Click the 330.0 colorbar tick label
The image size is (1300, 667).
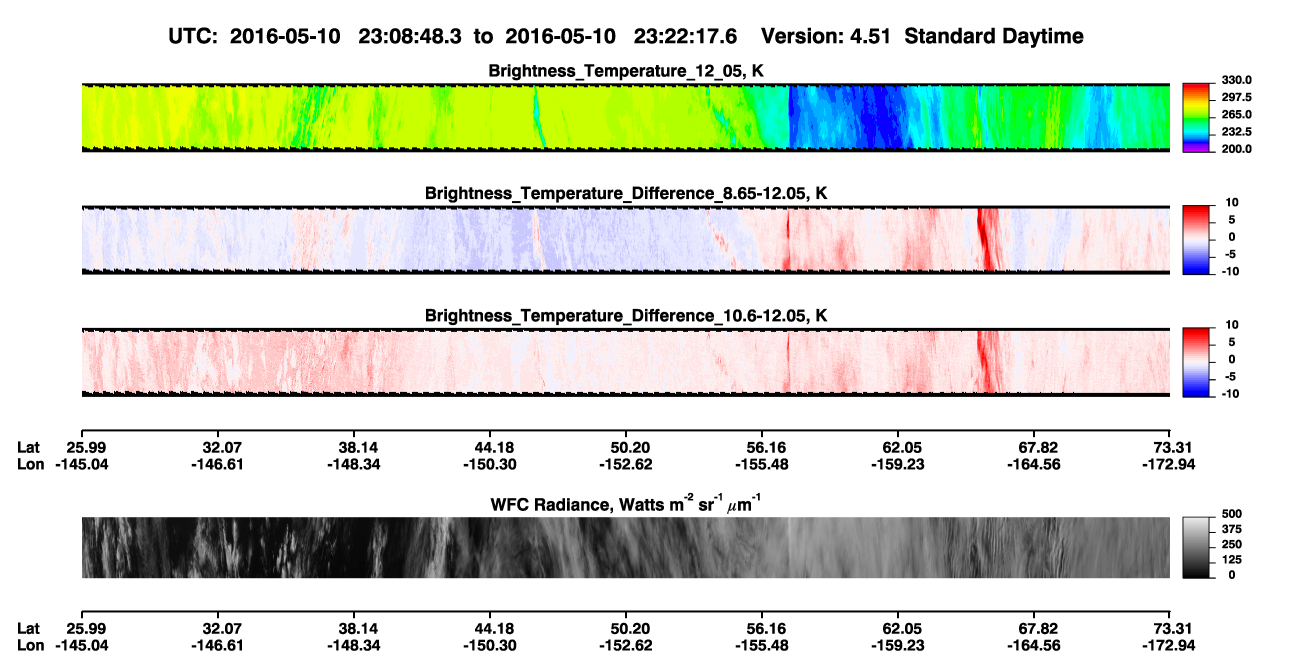tap(1235, 80)
